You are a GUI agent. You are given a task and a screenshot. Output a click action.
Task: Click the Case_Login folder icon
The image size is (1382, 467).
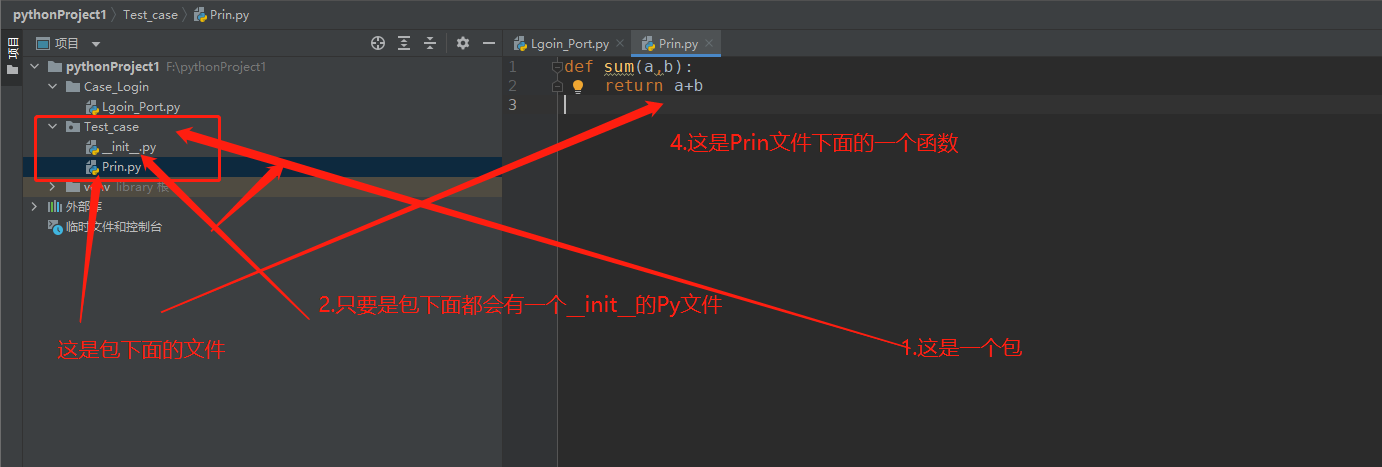(x=73, y=87)
